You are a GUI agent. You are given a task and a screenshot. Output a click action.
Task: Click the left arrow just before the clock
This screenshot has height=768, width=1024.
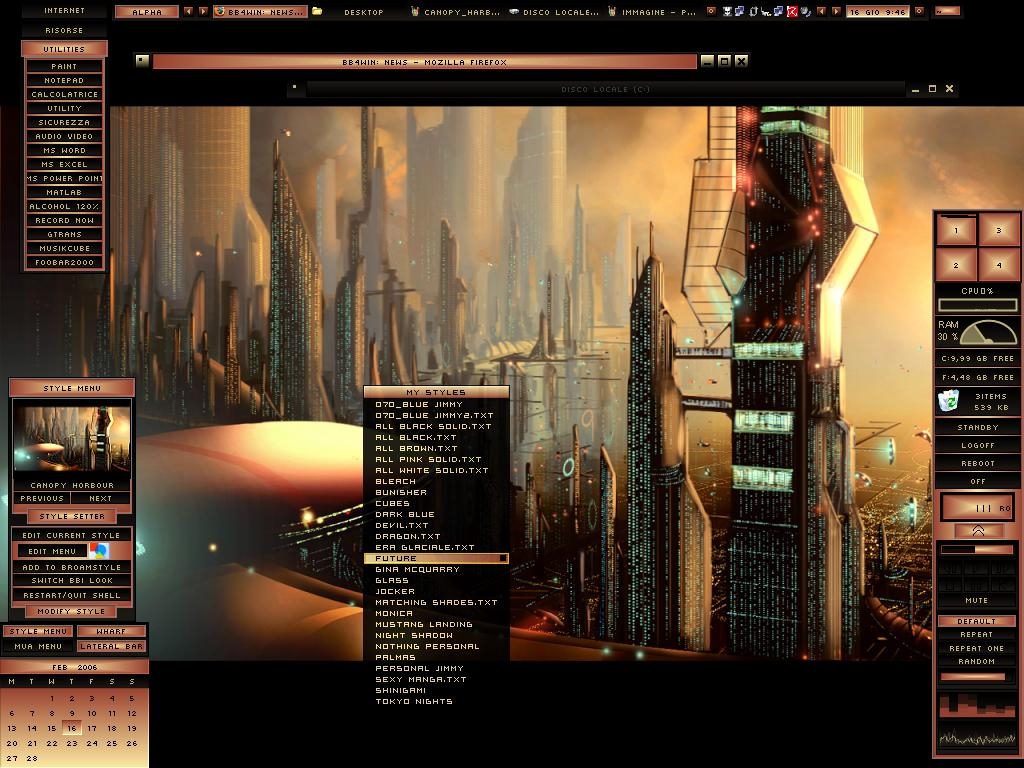[x=821, y=11]
